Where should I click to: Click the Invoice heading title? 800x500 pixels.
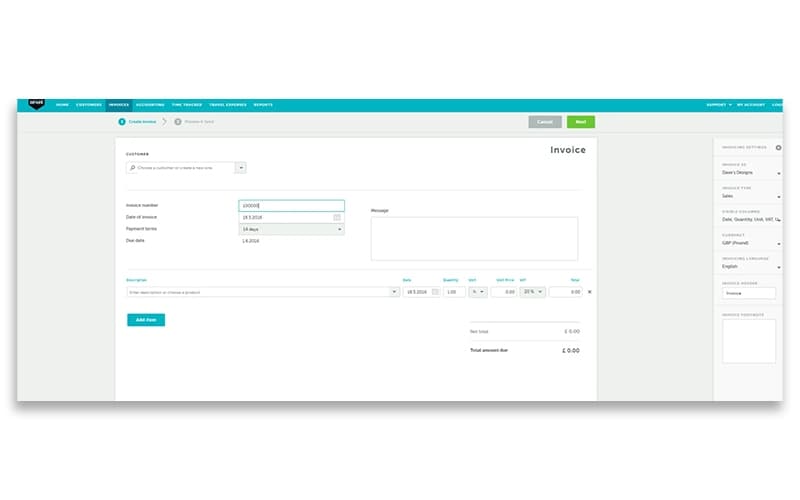click(568, 150)
